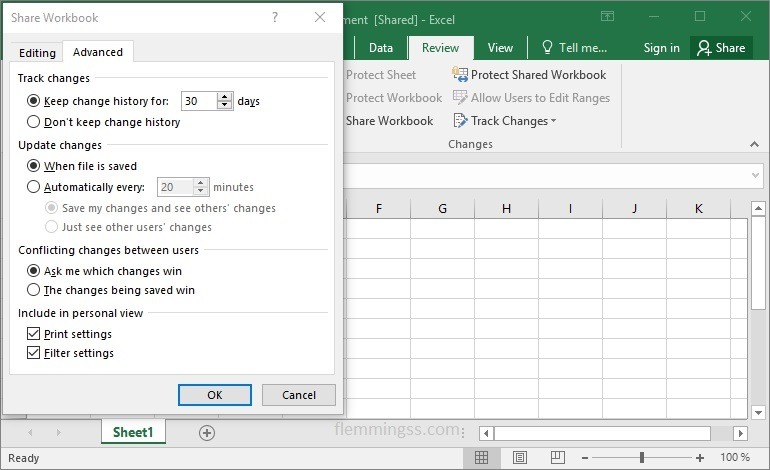Switch to Page Layout view icon
Screen dimensions: 770x470
(x=520, y=458)
